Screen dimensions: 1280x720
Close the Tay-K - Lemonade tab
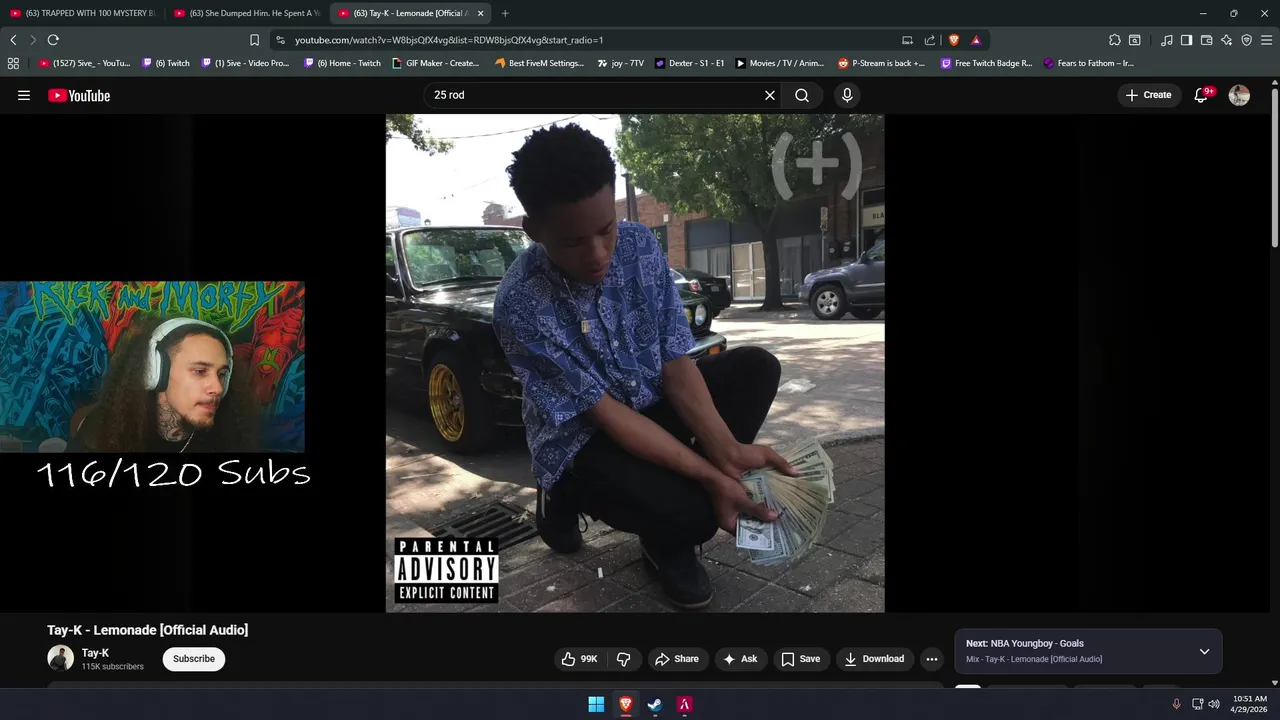481,13
